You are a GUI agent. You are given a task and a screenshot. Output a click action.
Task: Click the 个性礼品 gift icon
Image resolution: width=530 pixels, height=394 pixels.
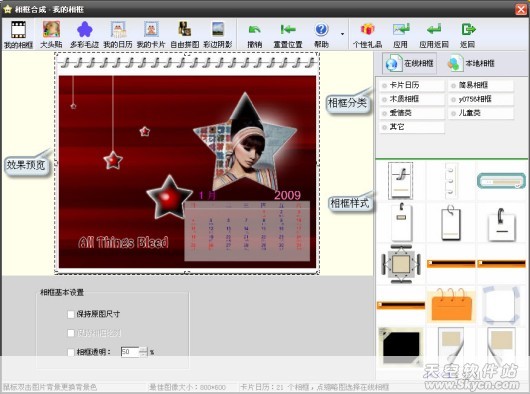click(x=367, y=34)
